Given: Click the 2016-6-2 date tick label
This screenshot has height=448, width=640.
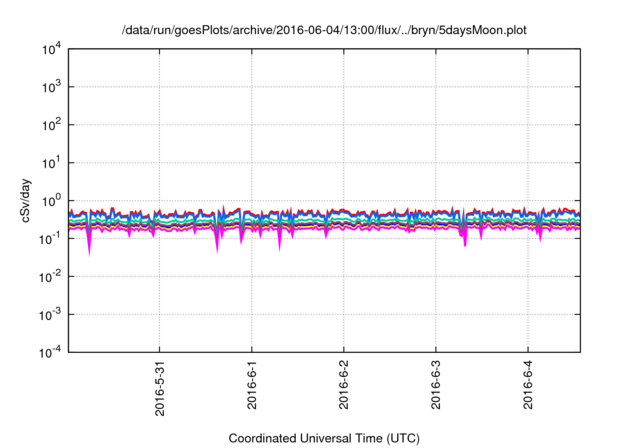Looking at the screenshot, I should (344, 384).
